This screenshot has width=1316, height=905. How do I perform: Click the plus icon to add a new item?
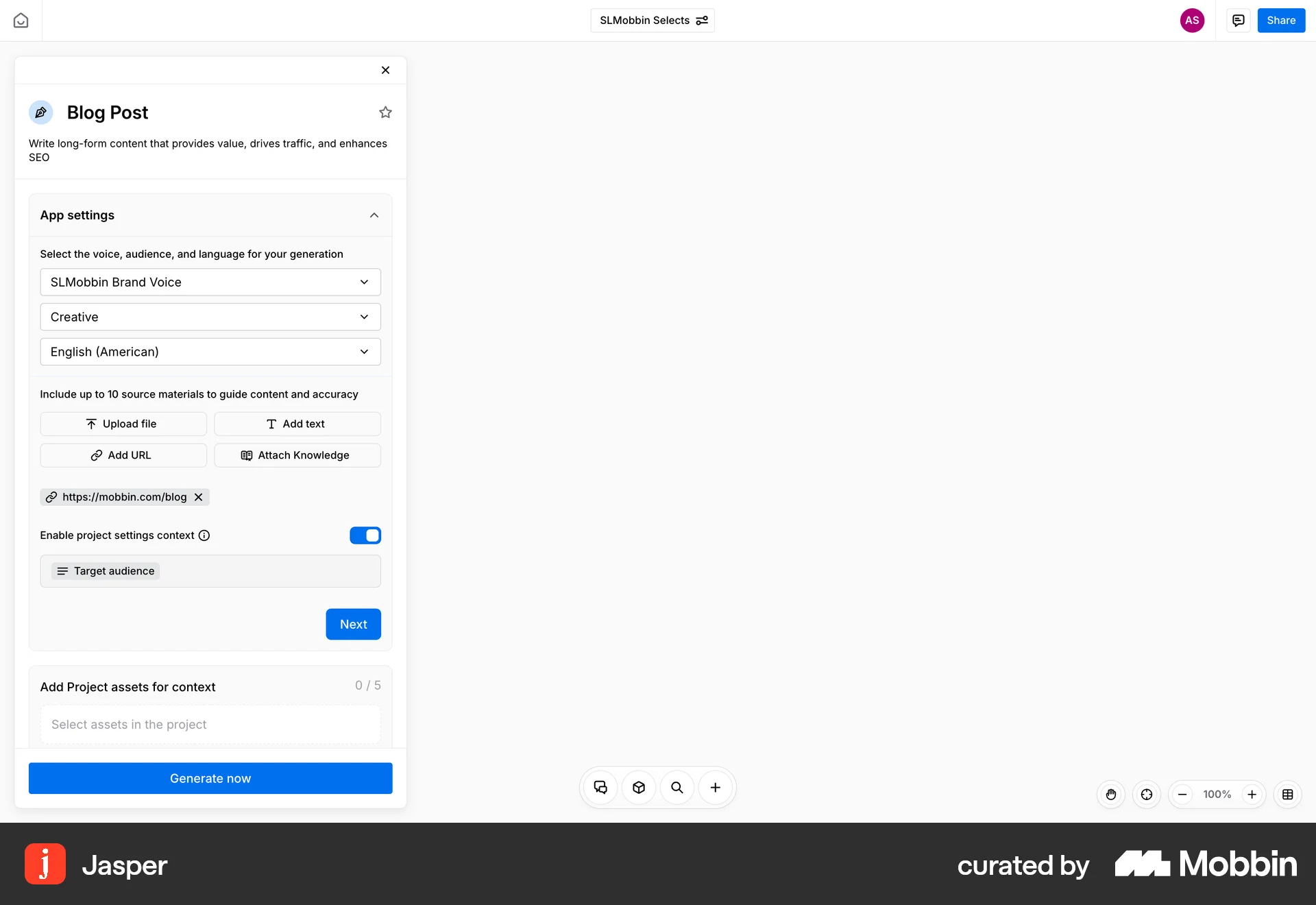click(x=715, y=787)
